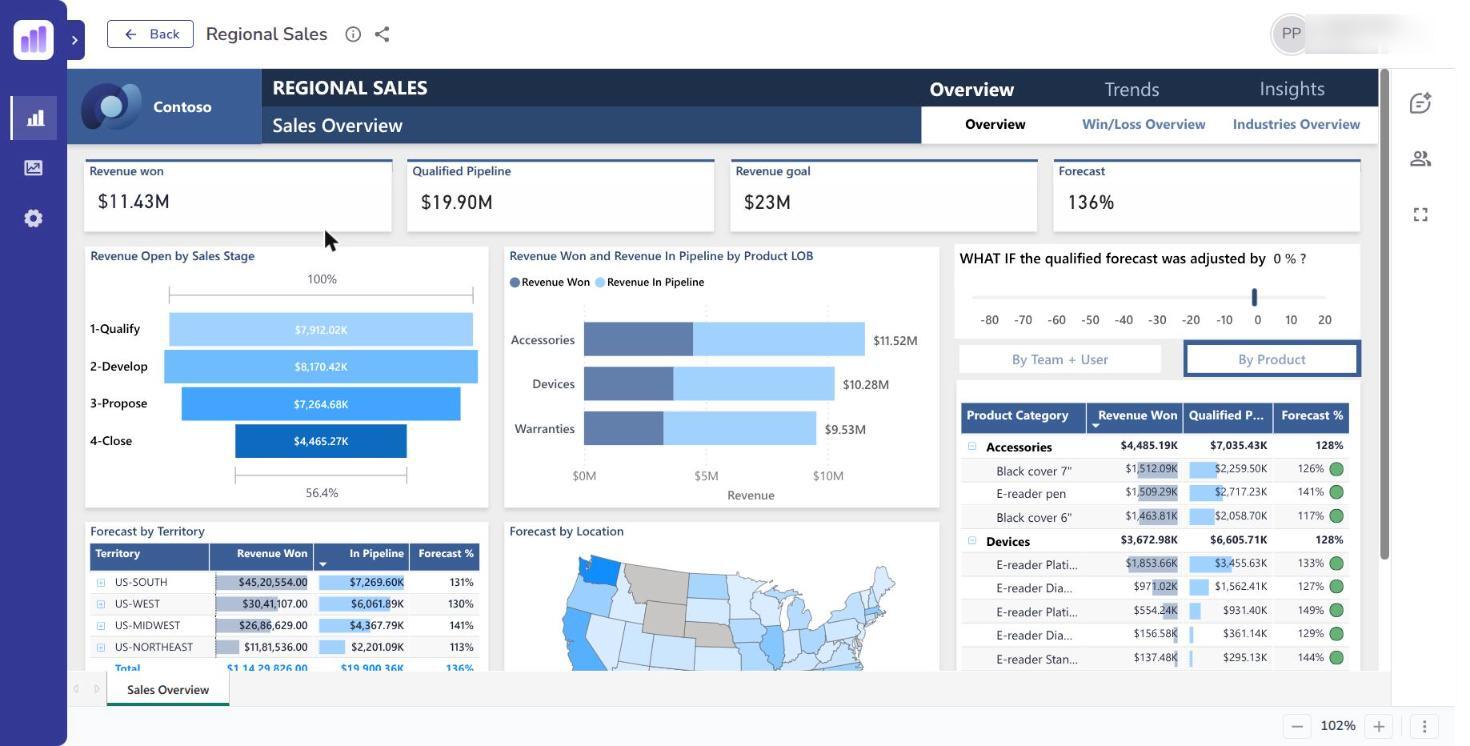Select the By Product toggle
This screenshot has width=1470, height=746.
(x=1272, y=359)
